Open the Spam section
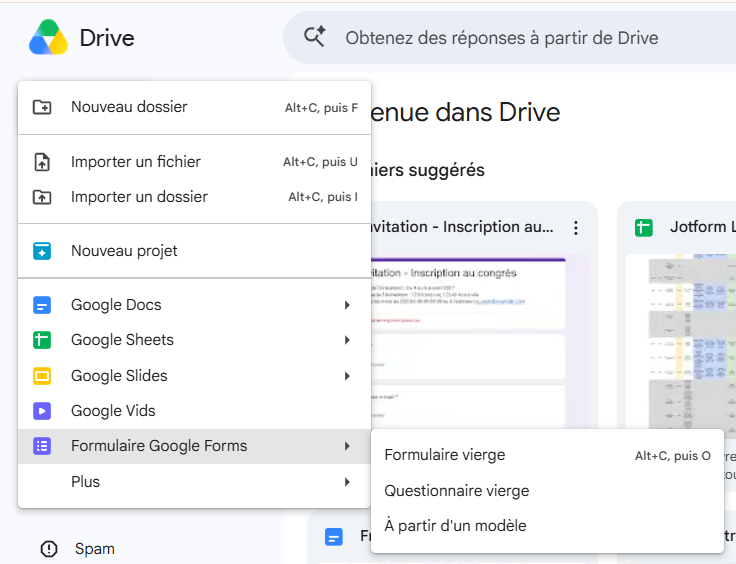736x564 pixels. pos(94,549)
